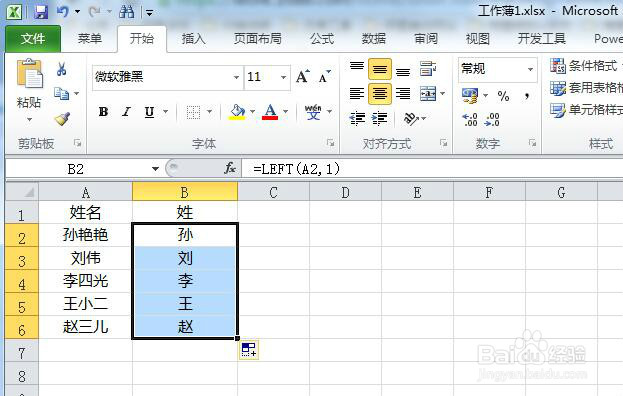Click the Format Painter brush icon
This screenshot has height=396, width=623.
[x=62, y=118]
